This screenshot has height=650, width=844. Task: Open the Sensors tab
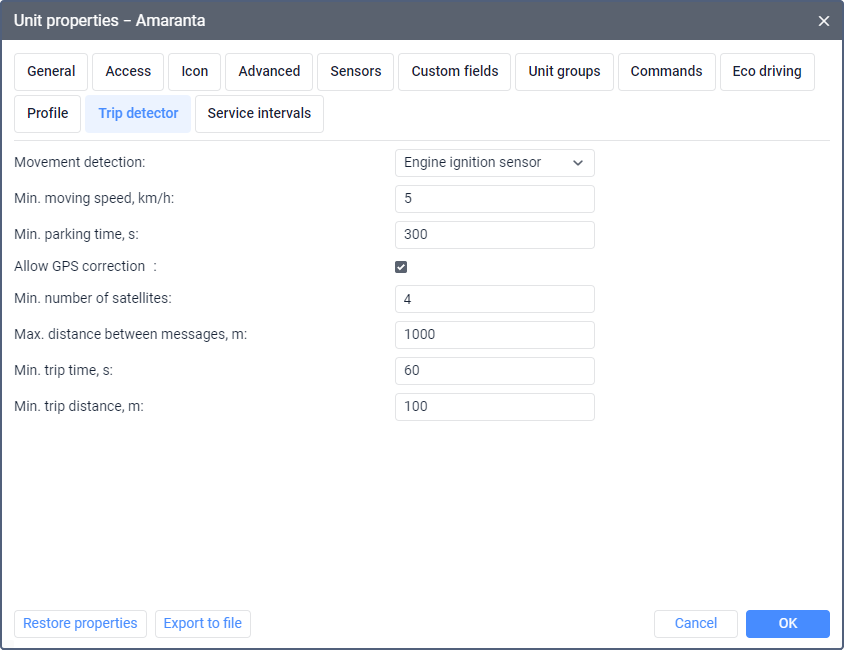(x=356, y=72)
